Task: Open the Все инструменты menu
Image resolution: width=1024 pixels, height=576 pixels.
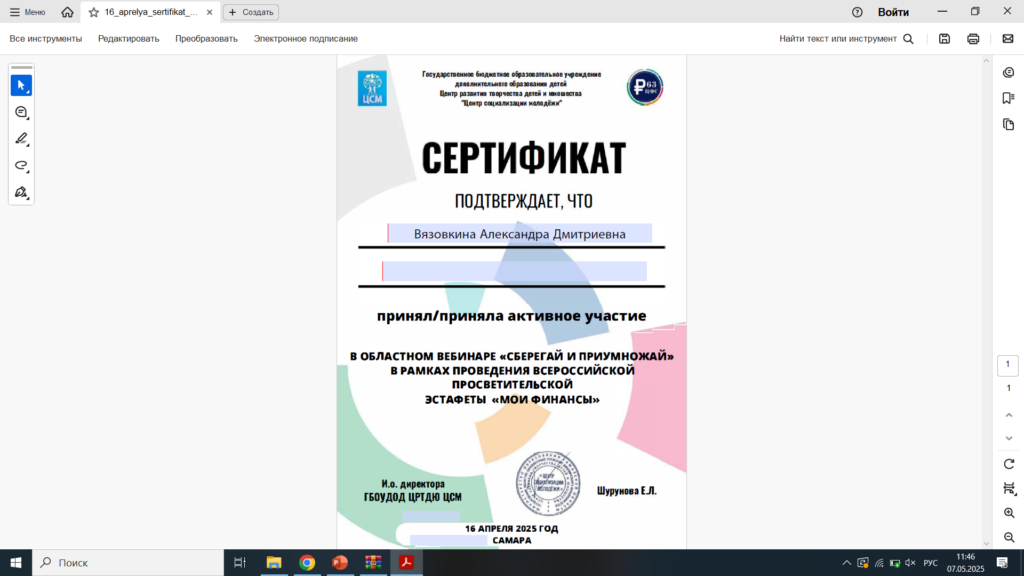Action: tap(46, 39)
